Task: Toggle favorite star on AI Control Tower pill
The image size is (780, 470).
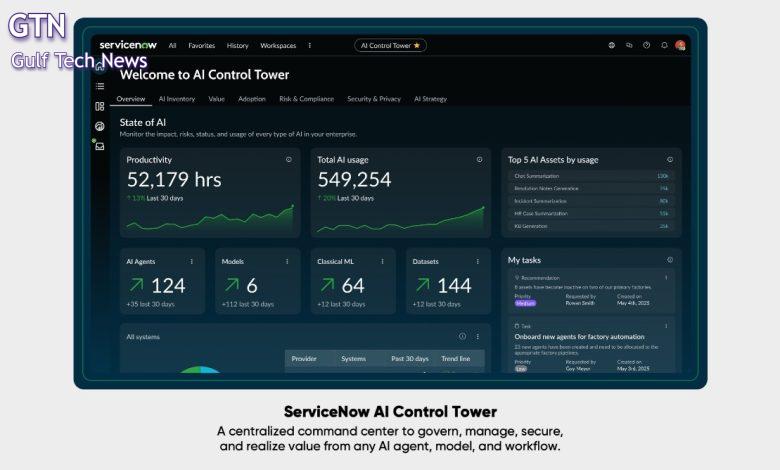Action: coord(417,45)
